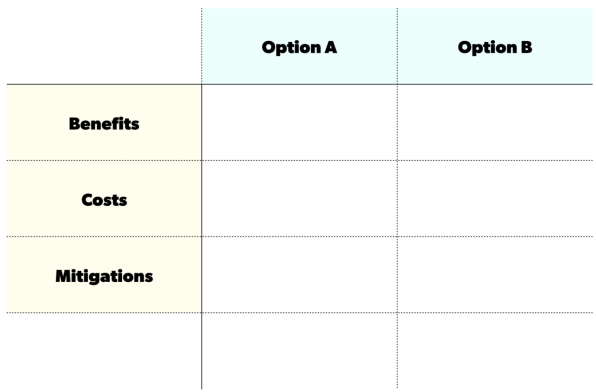
Task: Select the empty Benefits cell under Option B
Action: point(495,122)
